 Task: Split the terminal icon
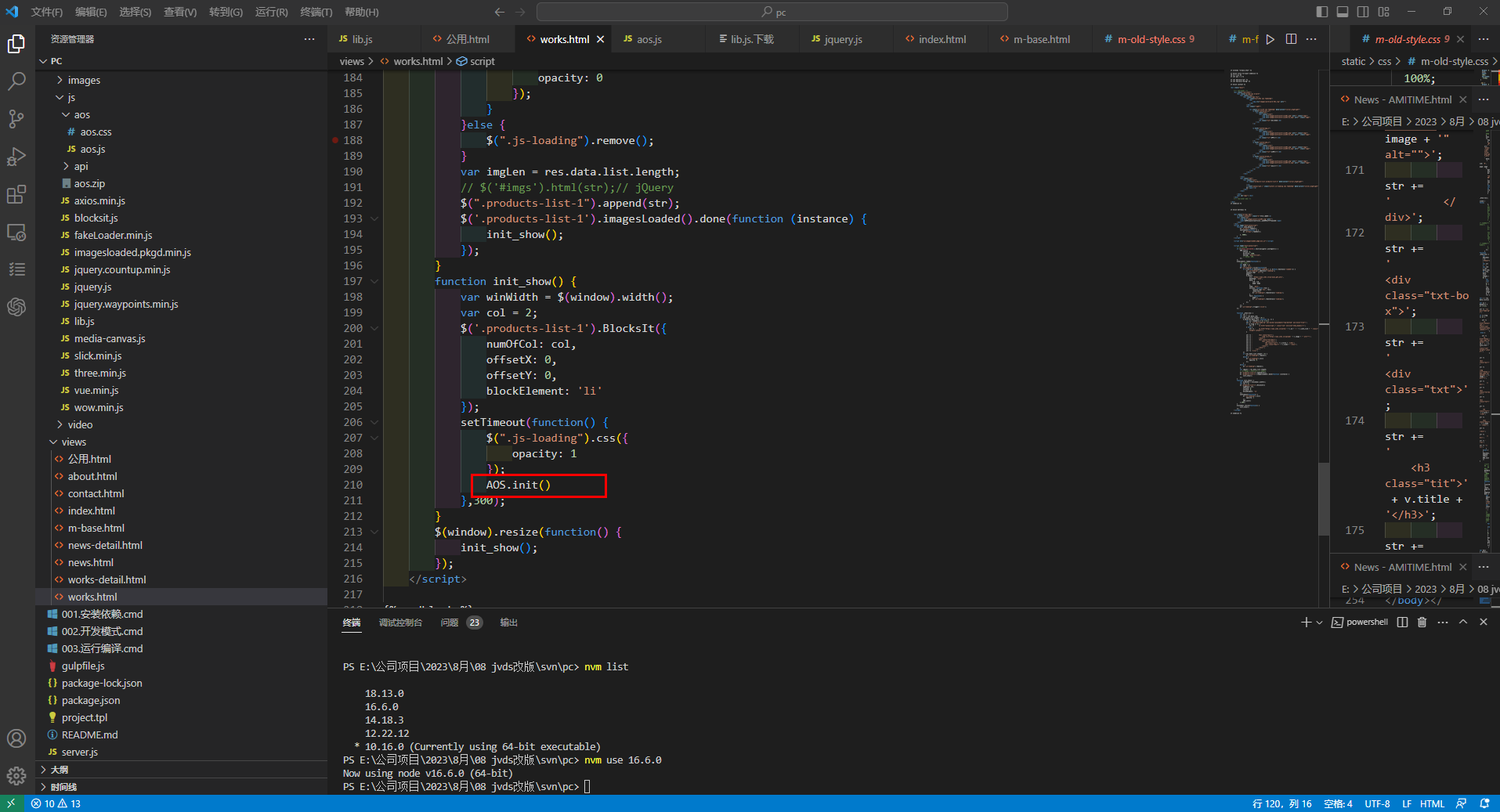point(1402,623)
